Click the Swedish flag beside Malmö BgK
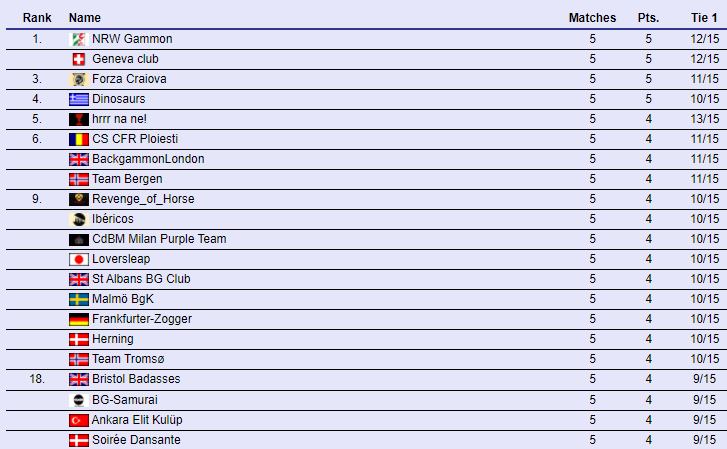Image resolution: width=727 pixels, height=449 pixels. pos(79,299)
